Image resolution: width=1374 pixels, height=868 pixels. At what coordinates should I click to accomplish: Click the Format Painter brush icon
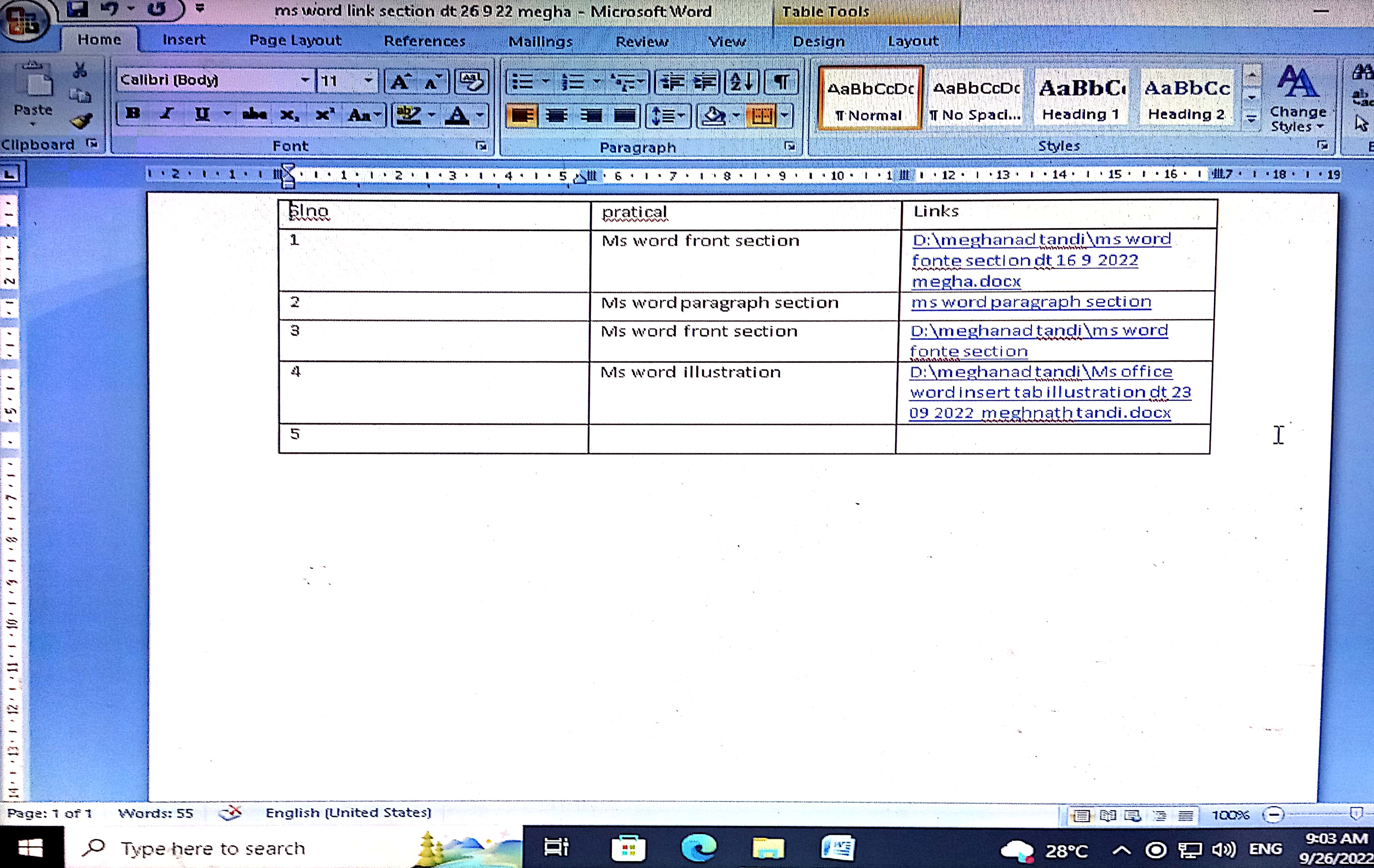click(x=82, y=120)
